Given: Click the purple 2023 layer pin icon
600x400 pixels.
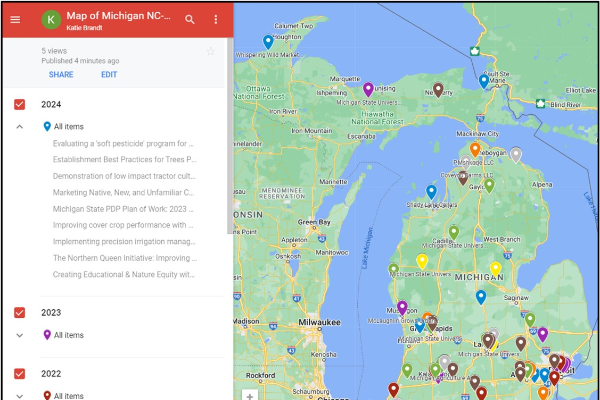Looking at the screenshot, I should 47,335.
